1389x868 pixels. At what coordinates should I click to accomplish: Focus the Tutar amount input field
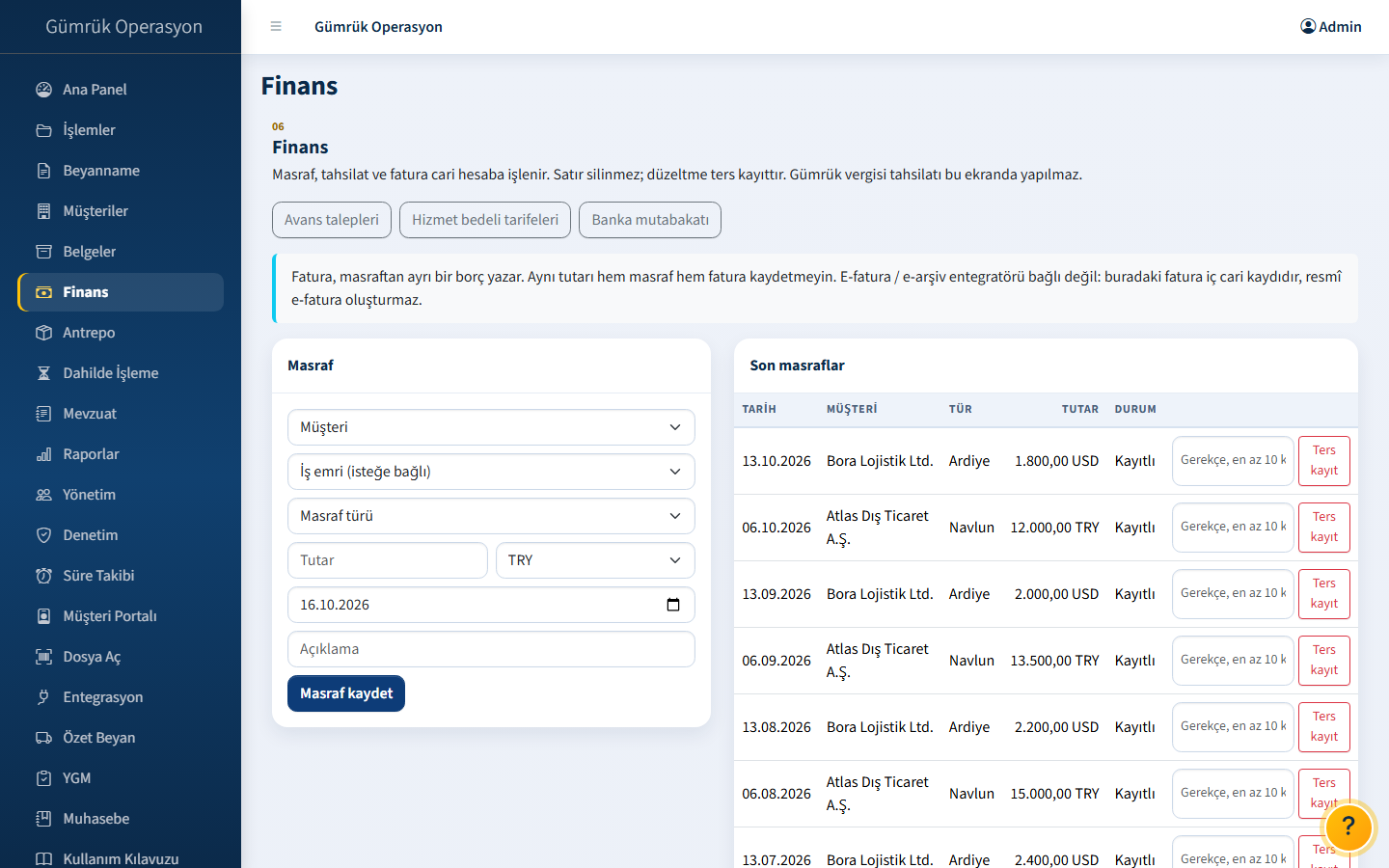[388, 560]
